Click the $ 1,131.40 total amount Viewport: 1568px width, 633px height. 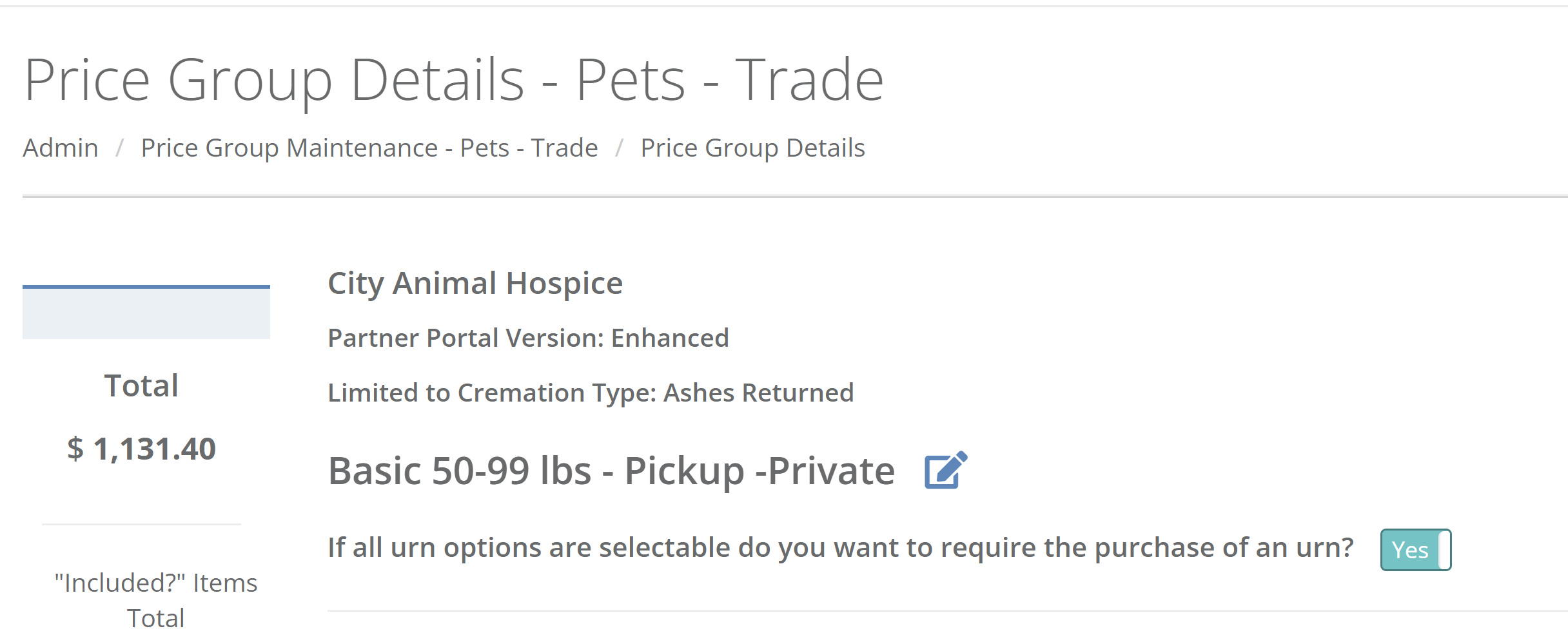click(141, 449)
